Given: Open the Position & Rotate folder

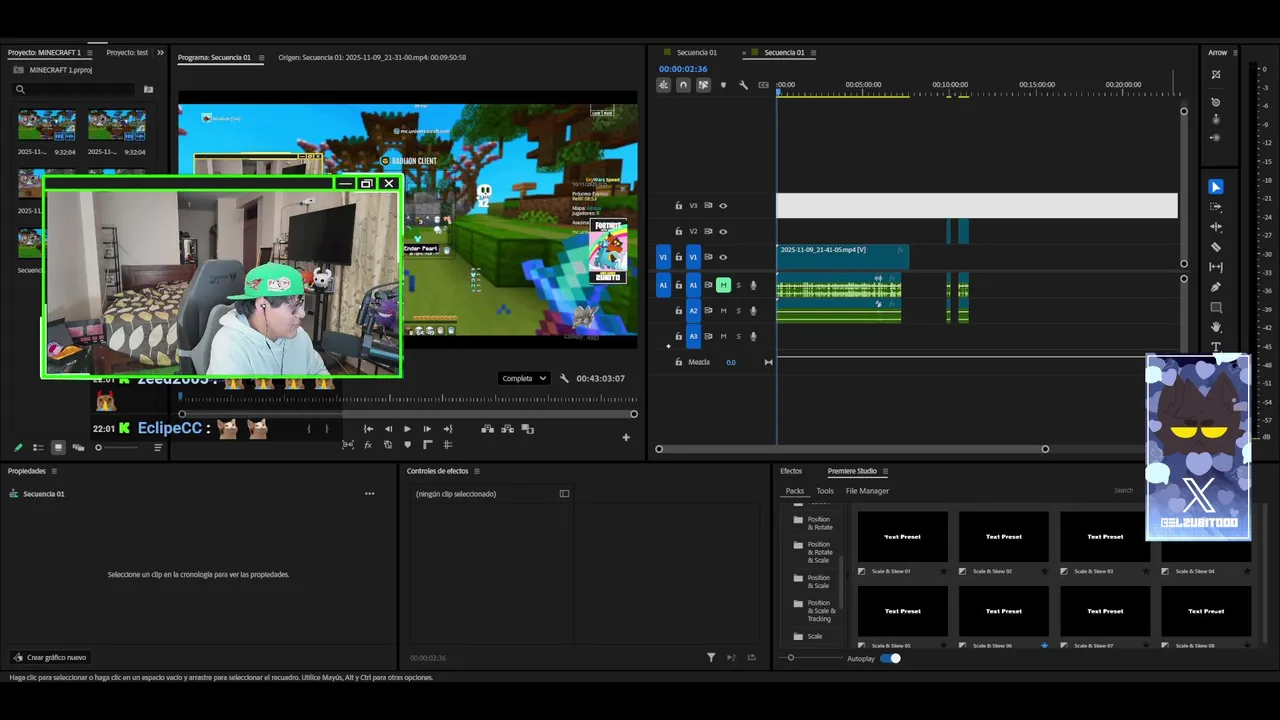Looking at the screenshot, I should click(x=812, y=523).
